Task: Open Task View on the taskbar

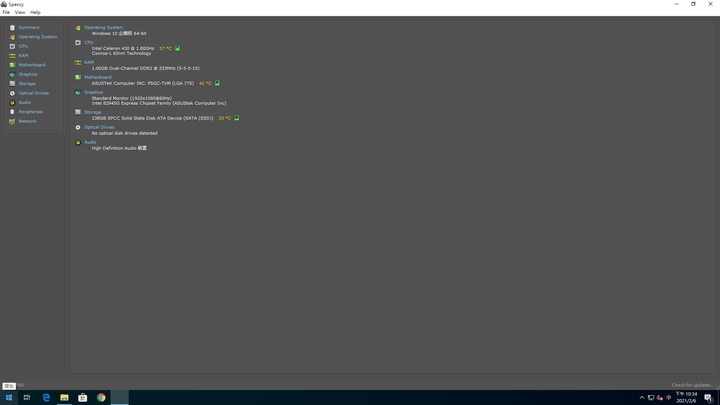Action: point(27,398)
